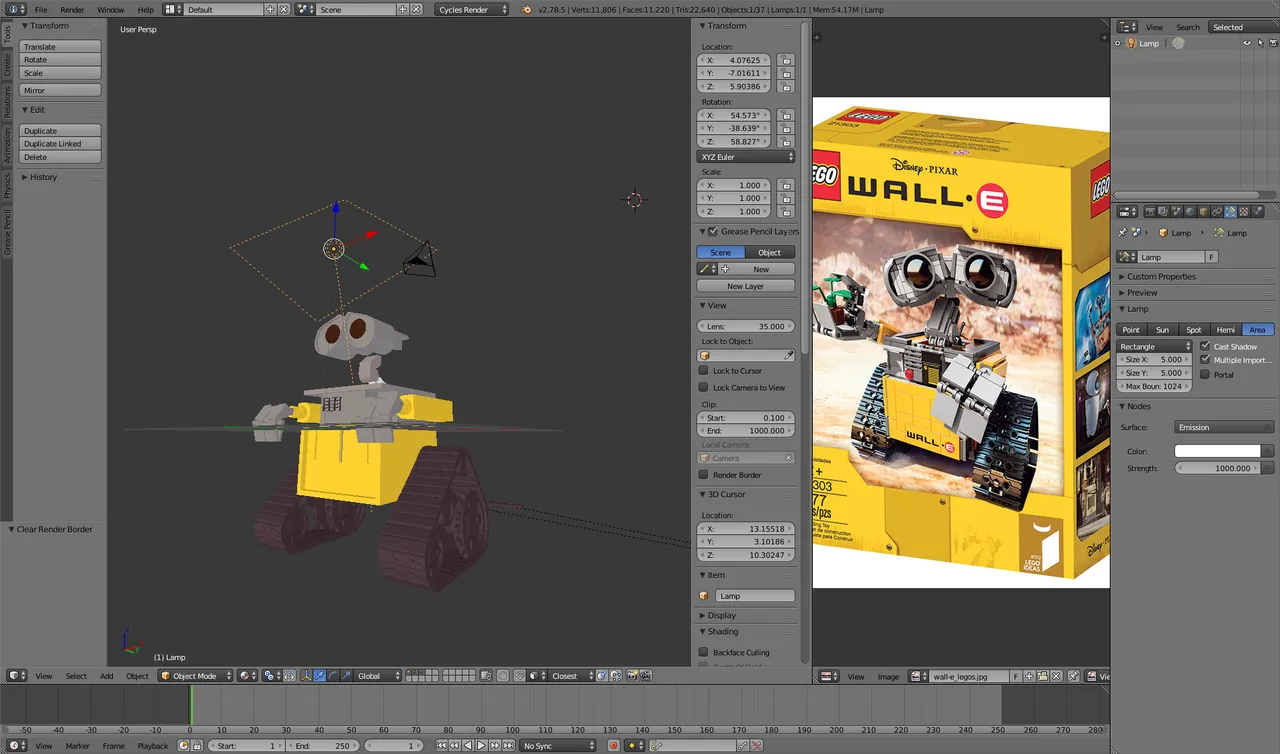Open the Object properties tab cube icon
Viewport: 1280px width, 754px height.
click(1204, 212)
